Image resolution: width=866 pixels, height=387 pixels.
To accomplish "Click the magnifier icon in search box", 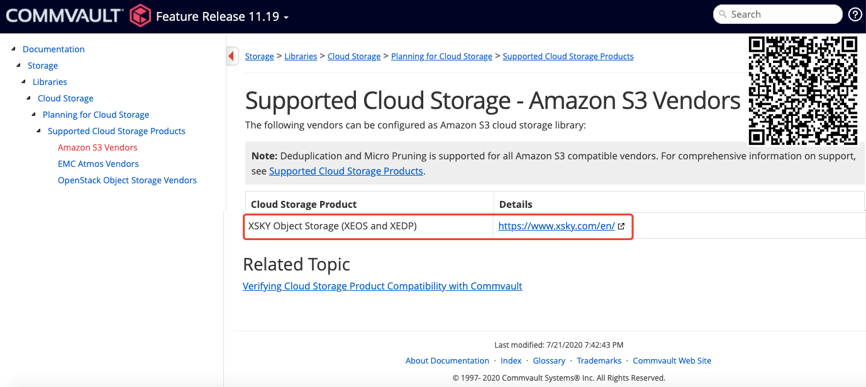I will click(x=723, y=15).
